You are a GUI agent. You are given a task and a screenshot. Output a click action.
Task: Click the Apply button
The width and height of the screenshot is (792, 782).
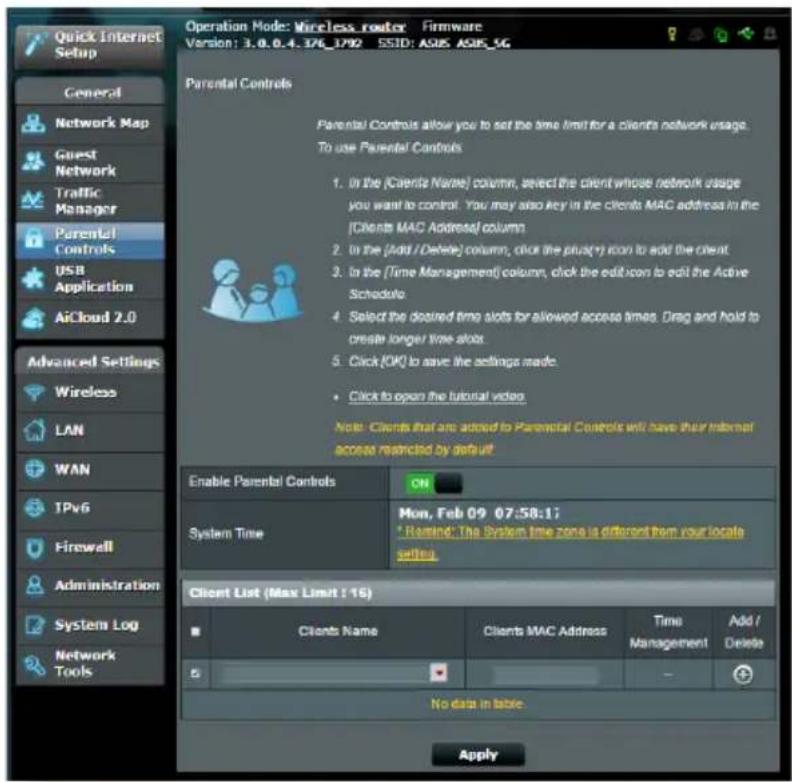(478, 755)
